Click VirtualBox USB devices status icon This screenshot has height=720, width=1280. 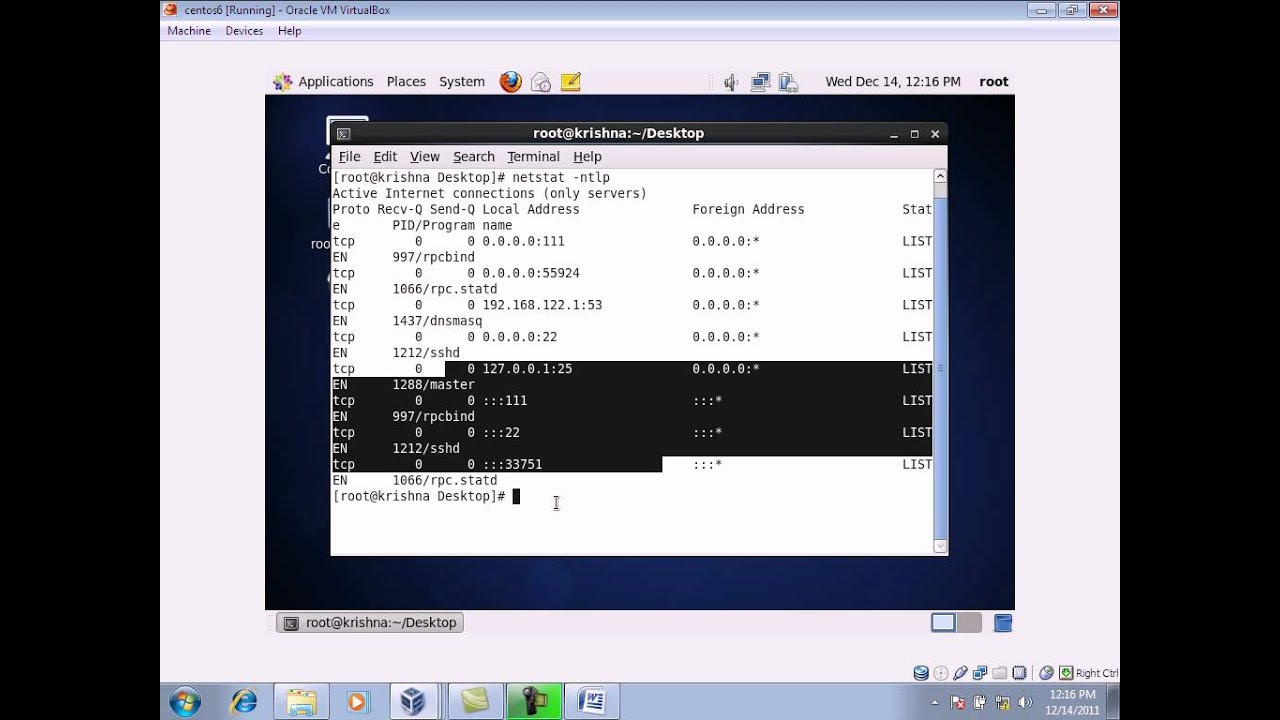pos(960,673)
